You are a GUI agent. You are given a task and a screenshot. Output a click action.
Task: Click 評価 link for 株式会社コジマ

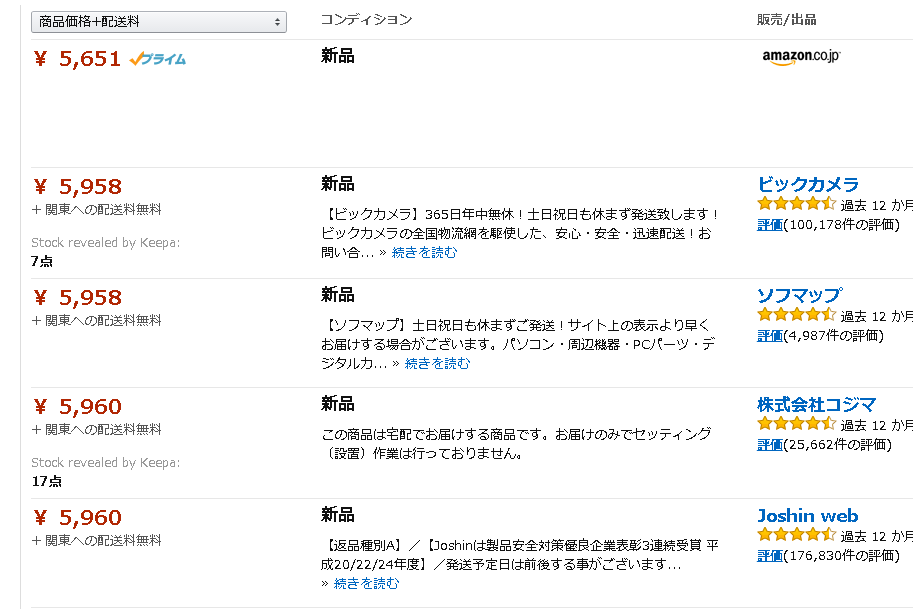[770, 445]
